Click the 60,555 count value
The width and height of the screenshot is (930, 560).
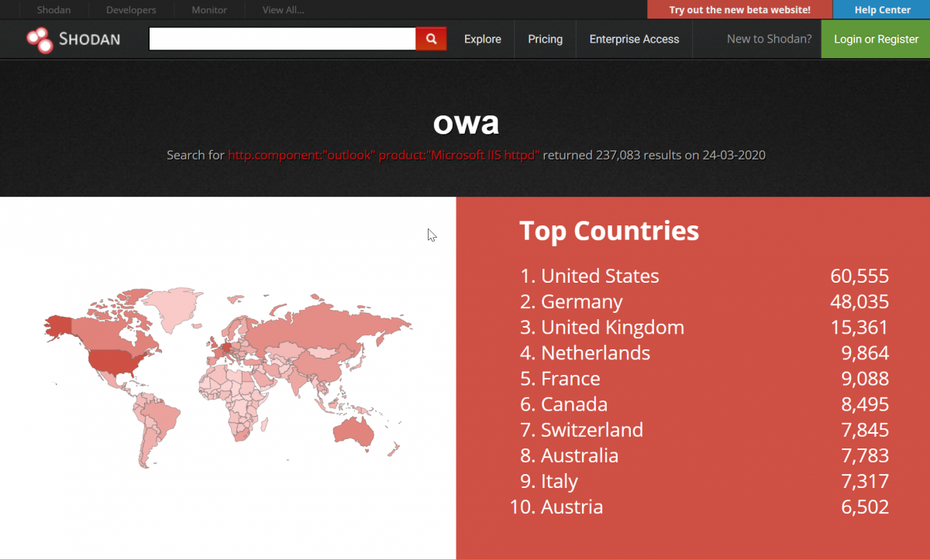859,276
